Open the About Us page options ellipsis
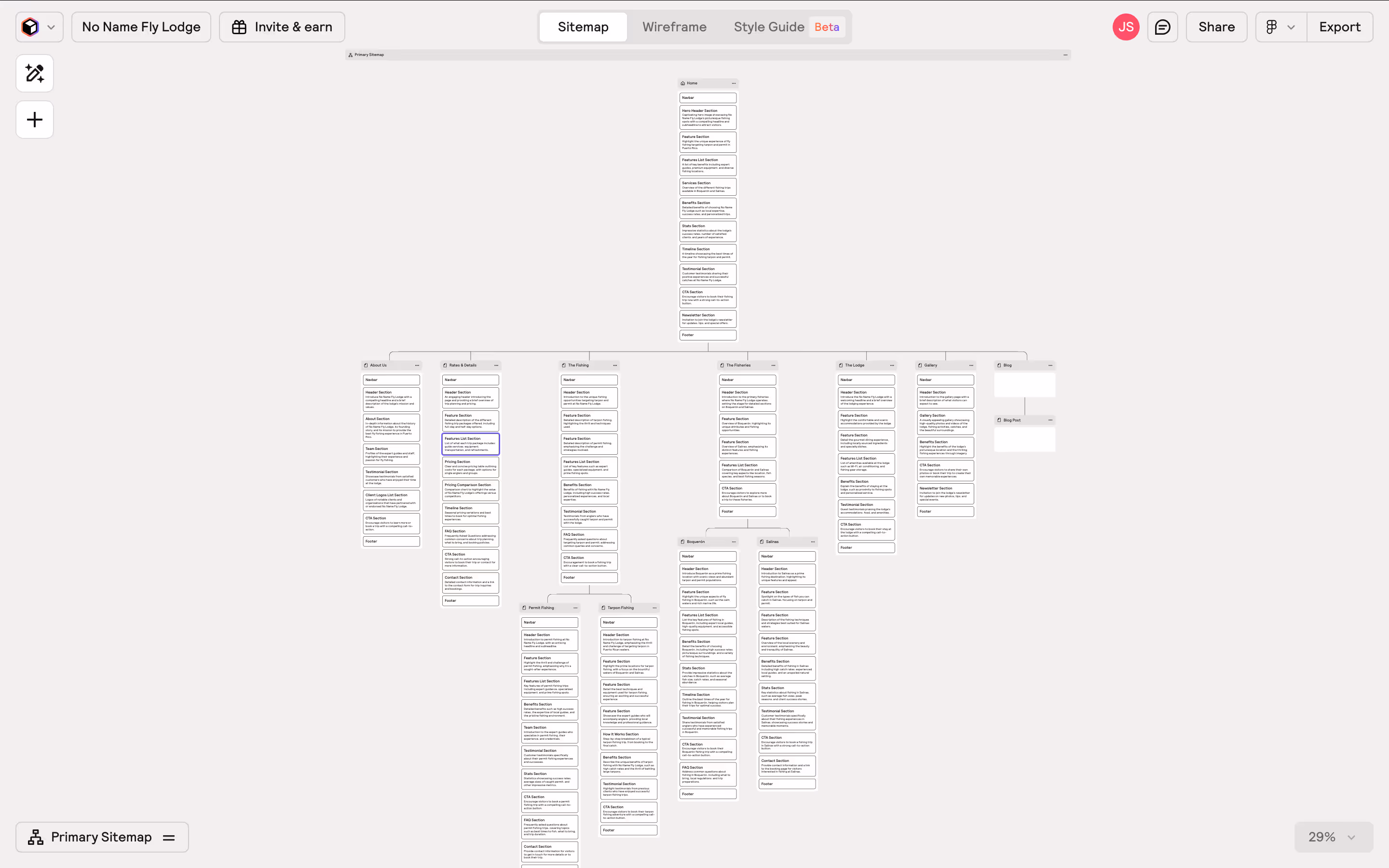Image resolution: width=1389 pixels, height=868 pixels. point(417,365)
